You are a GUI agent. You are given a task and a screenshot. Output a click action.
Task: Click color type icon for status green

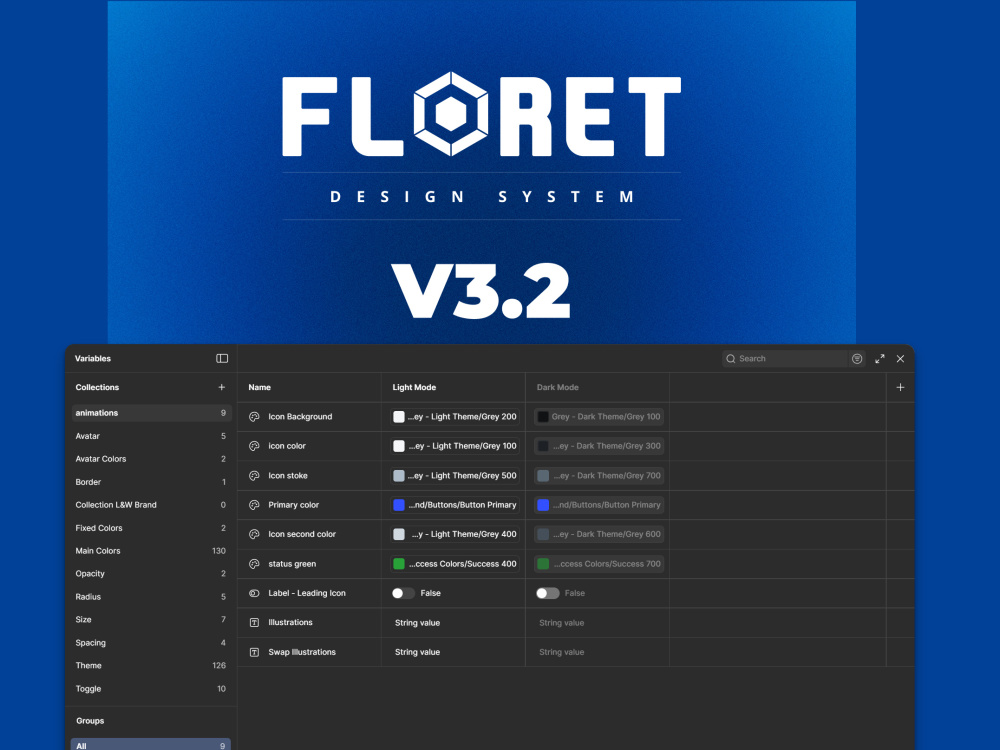(x=254, y=564)
